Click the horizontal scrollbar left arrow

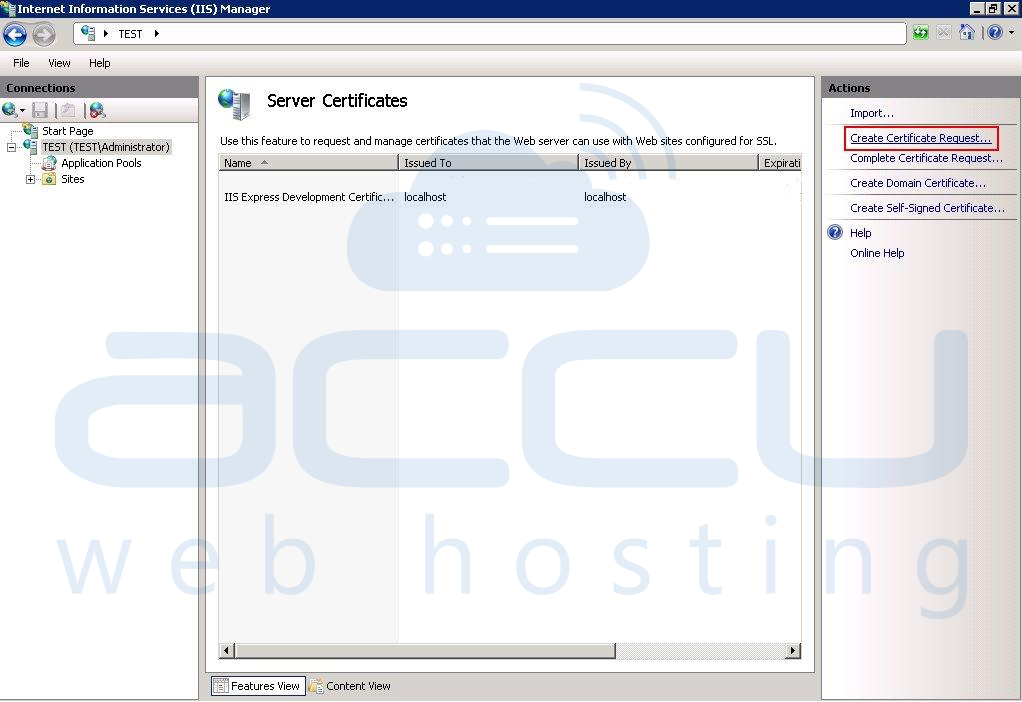(227, 651)
